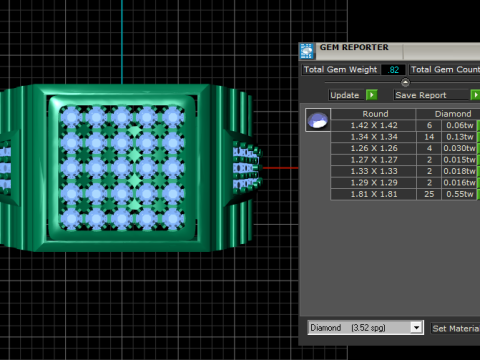Click the 0.55tw weight cell
Viewport: 480px width, 360px height.
click(459, 194)
